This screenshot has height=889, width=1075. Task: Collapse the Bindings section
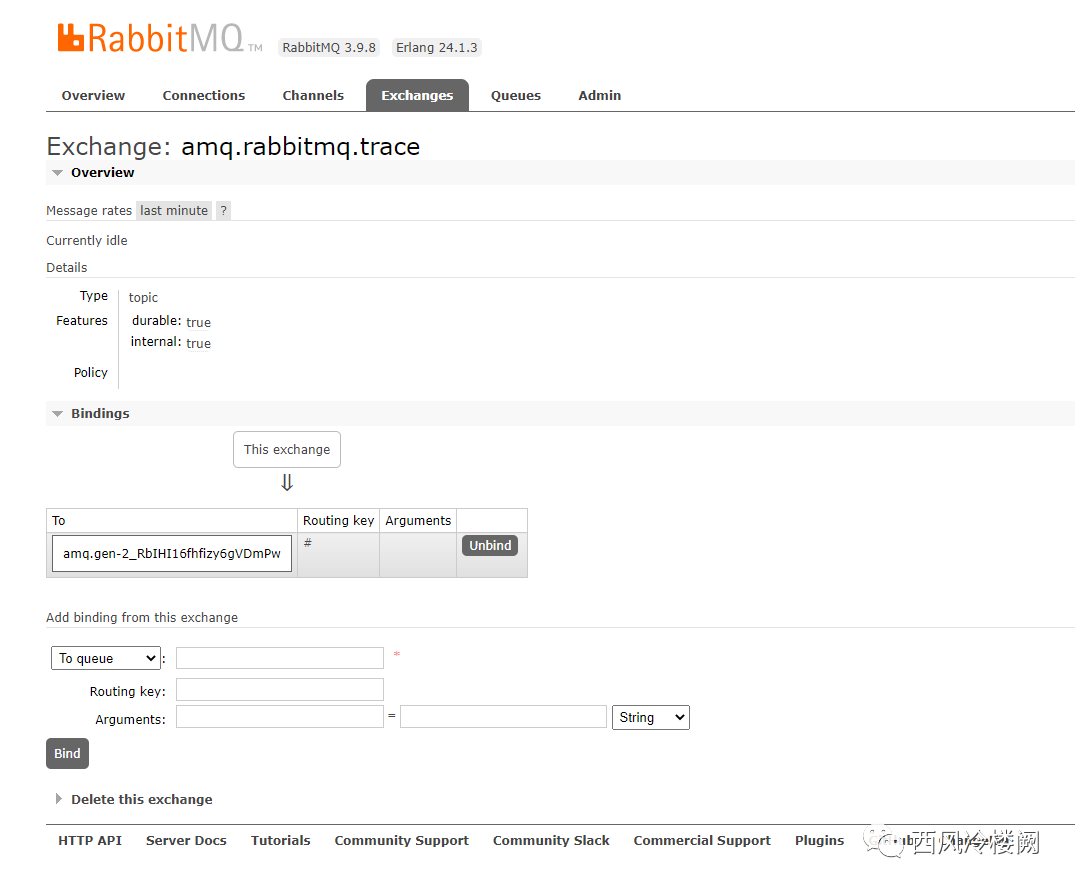pos(100,413)
